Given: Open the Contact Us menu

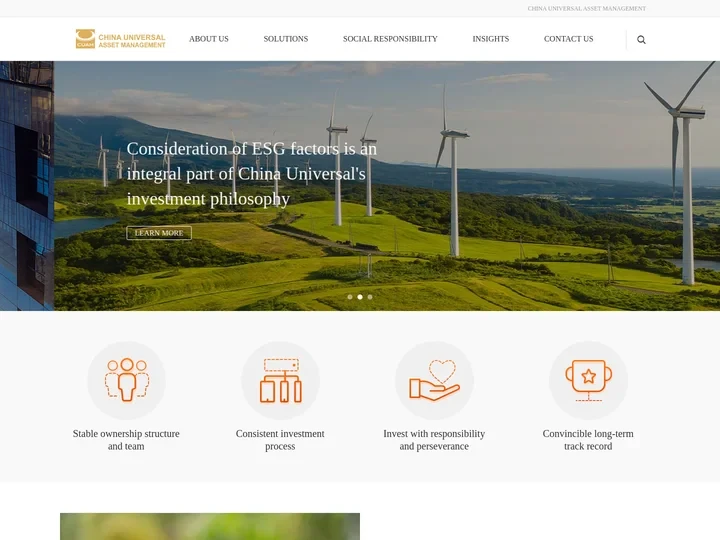Looking at the screenshot, I should 568,39.
